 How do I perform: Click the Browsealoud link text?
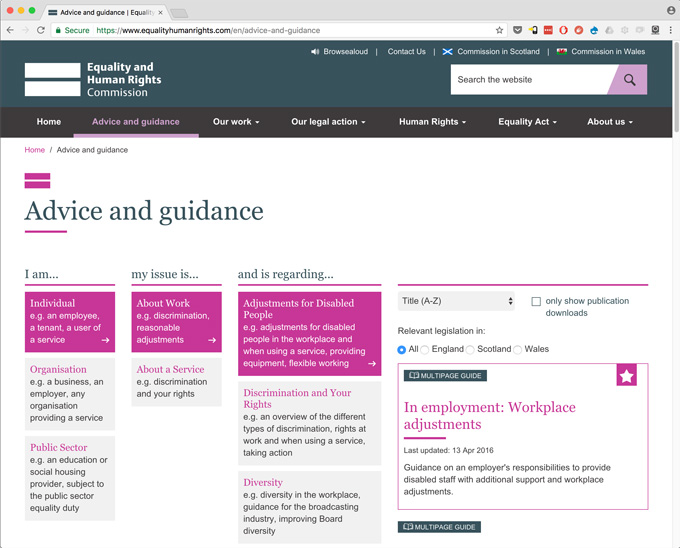click(346, 52)
